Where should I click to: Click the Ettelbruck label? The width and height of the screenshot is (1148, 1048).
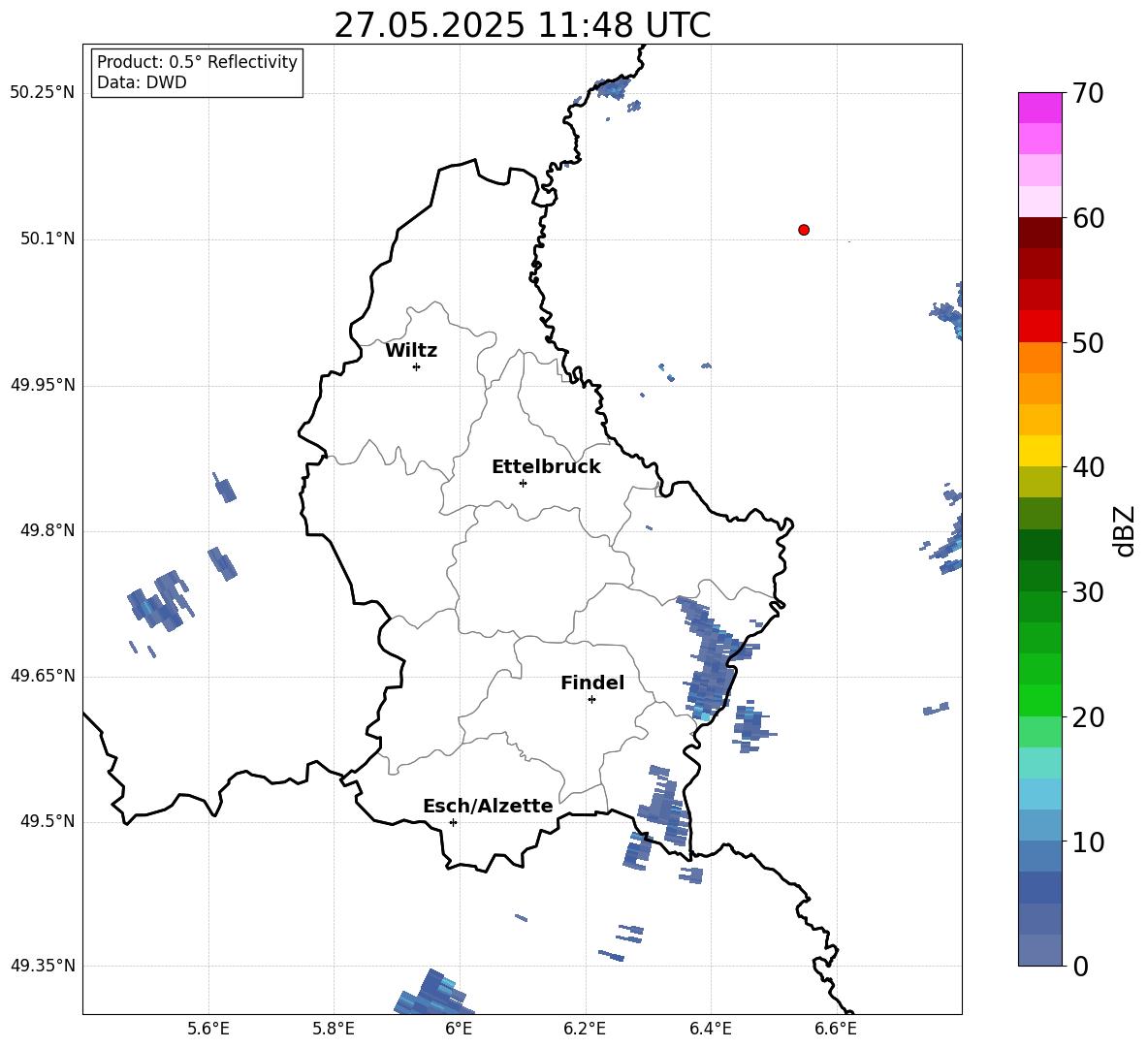click(546, 467)
